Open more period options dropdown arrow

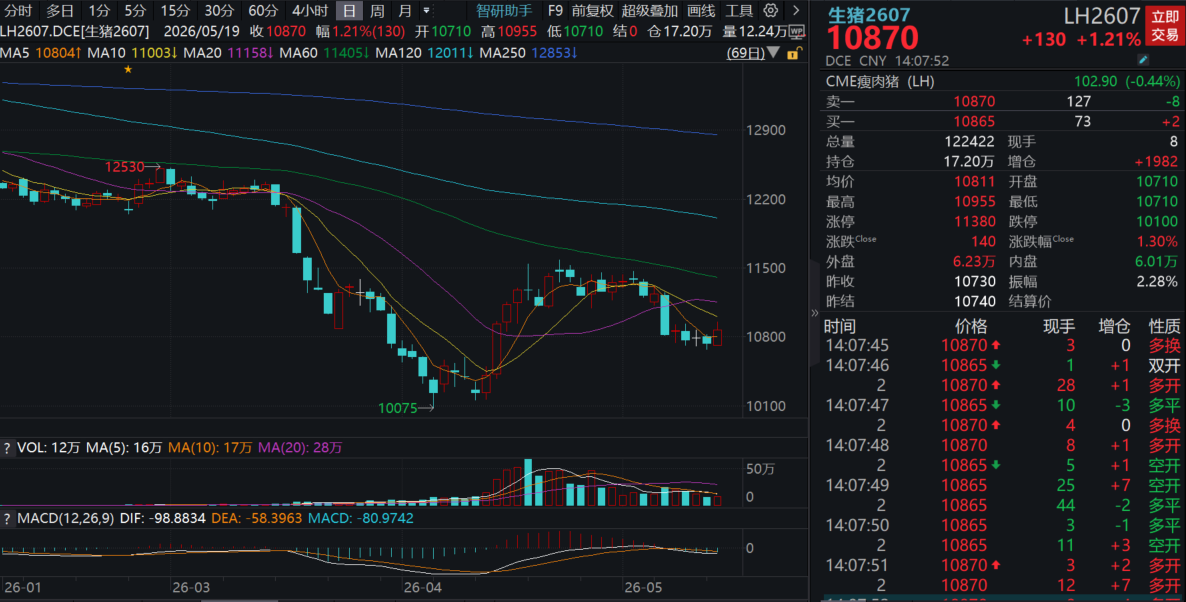click(427, 11)
